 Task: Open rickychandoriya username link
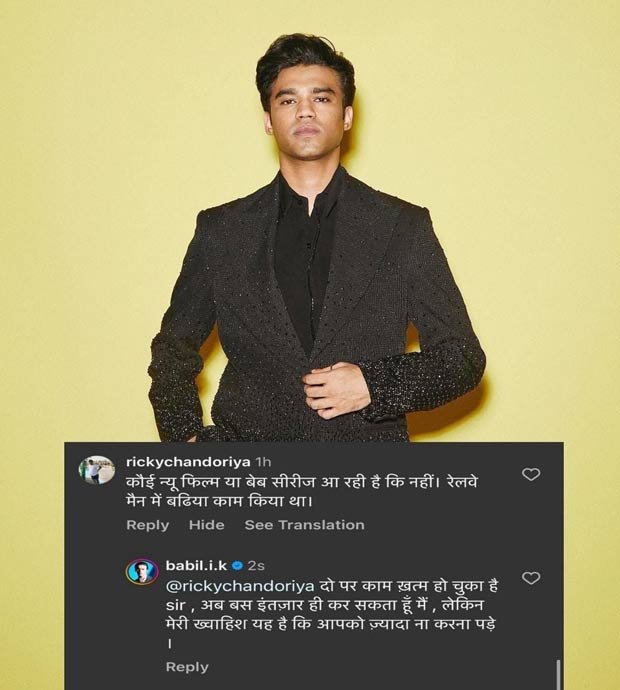[188, 462]
